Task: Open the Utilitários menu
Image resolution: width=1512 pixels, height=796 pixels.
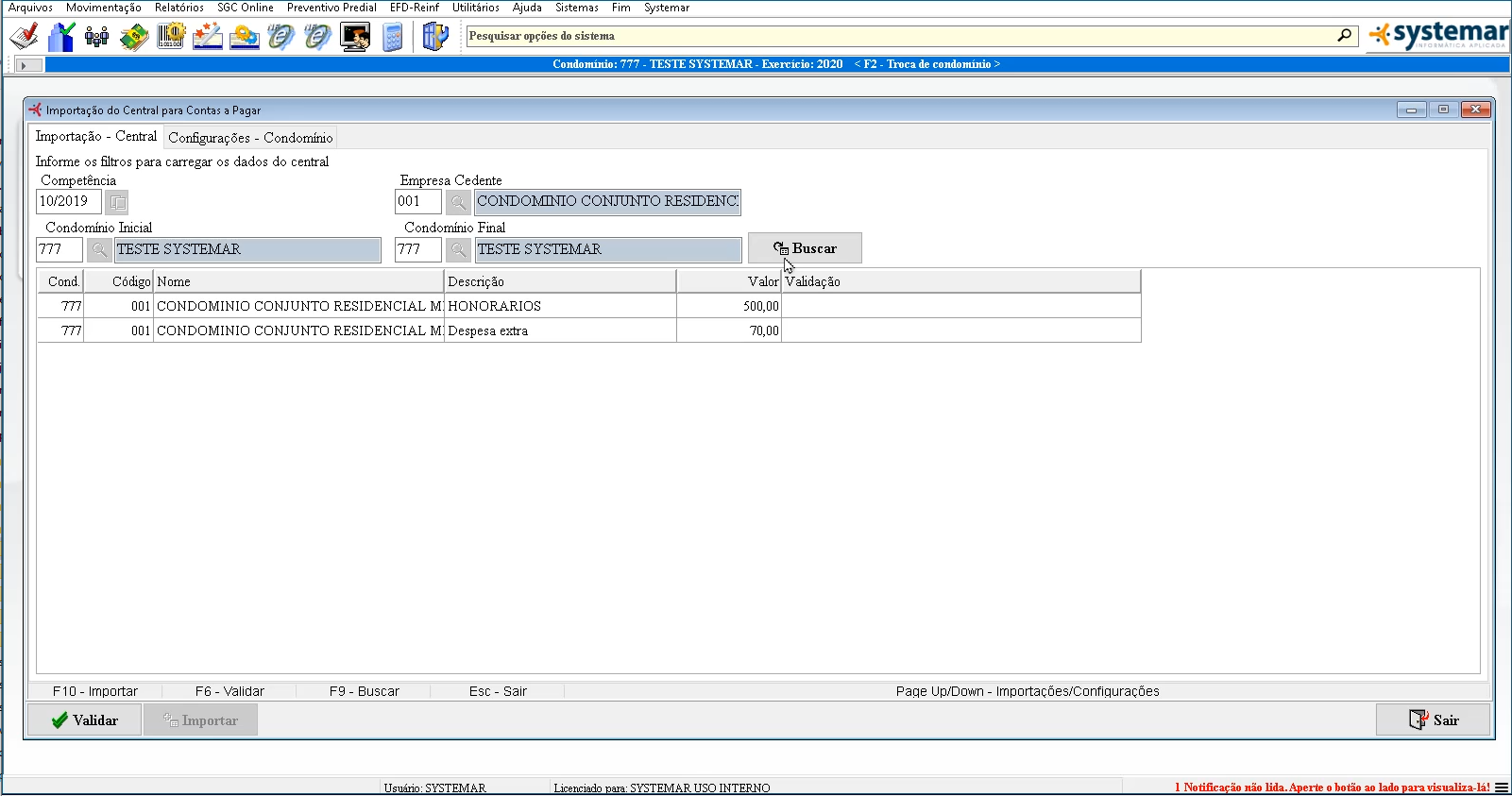Action: pos(475,8)
